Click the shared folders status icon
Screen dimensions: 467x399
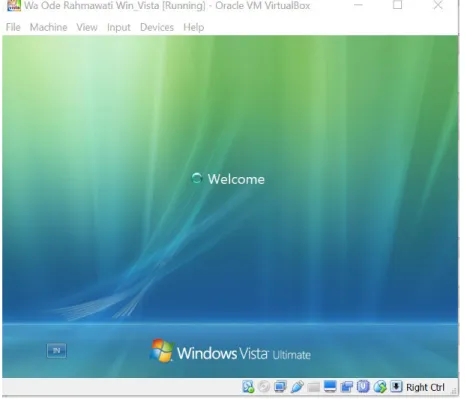point(313,387)
